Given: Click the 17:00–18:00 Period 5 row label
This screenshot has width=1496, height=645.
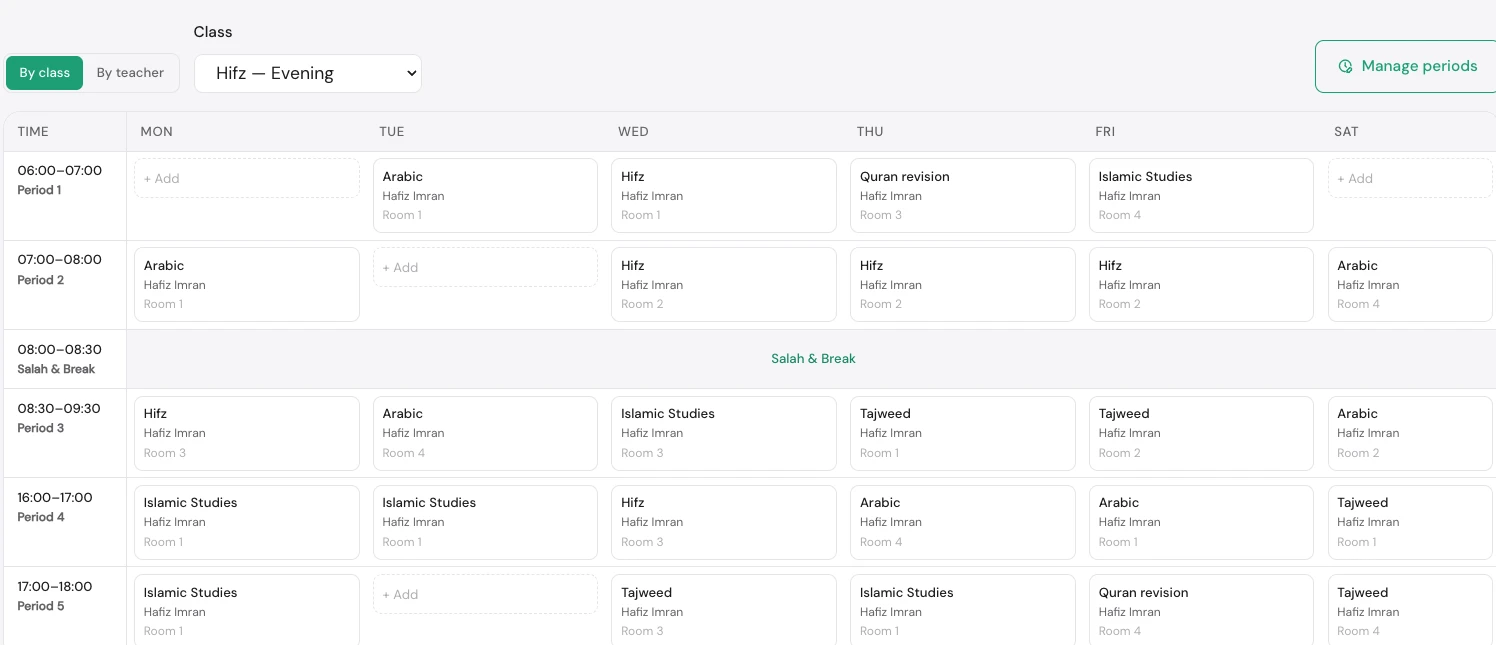Looking at the screenshot, I should (x=55, y=596).
